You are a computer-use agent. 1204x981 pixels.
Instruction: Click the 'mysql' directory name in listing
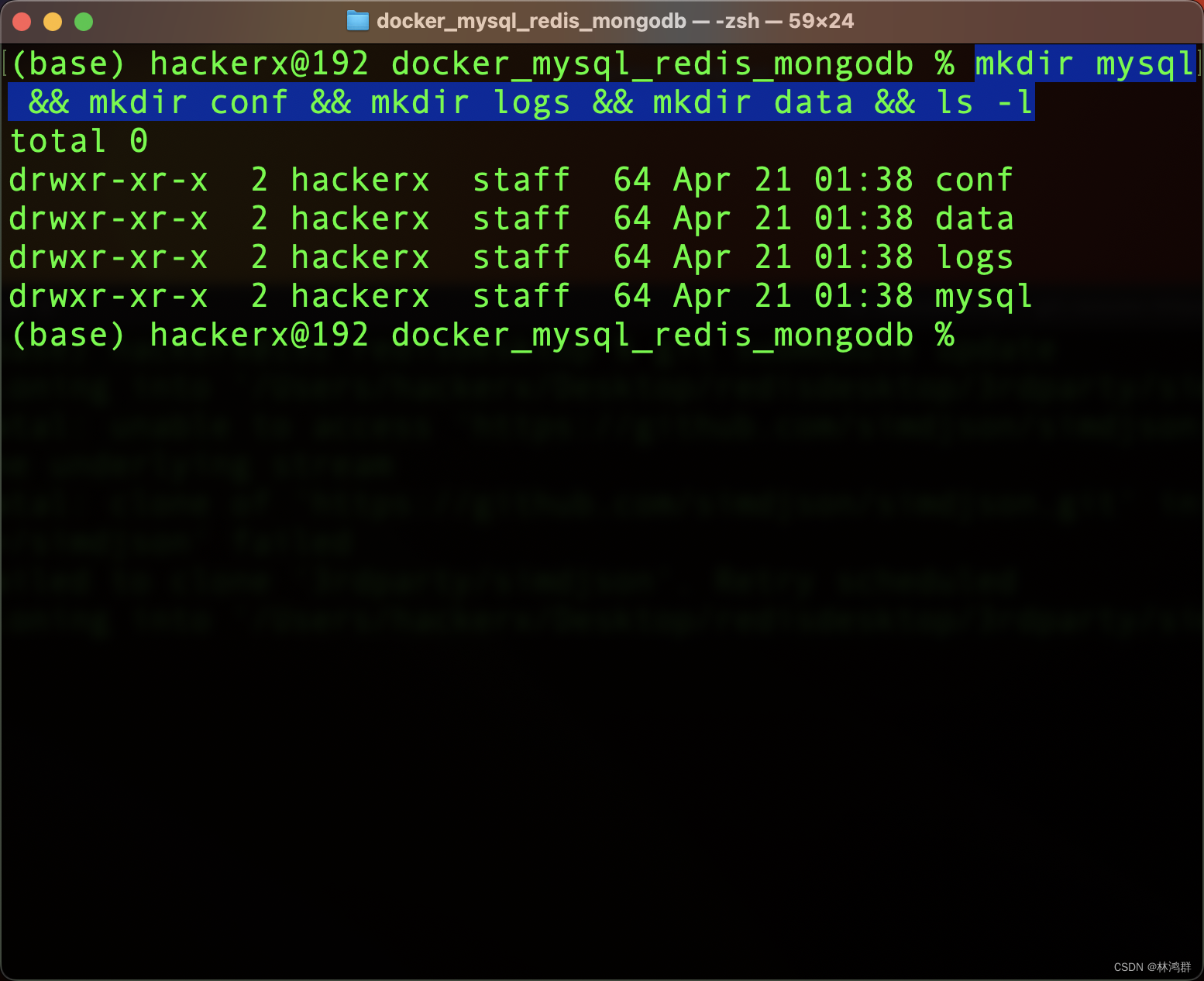pos(984,296)
